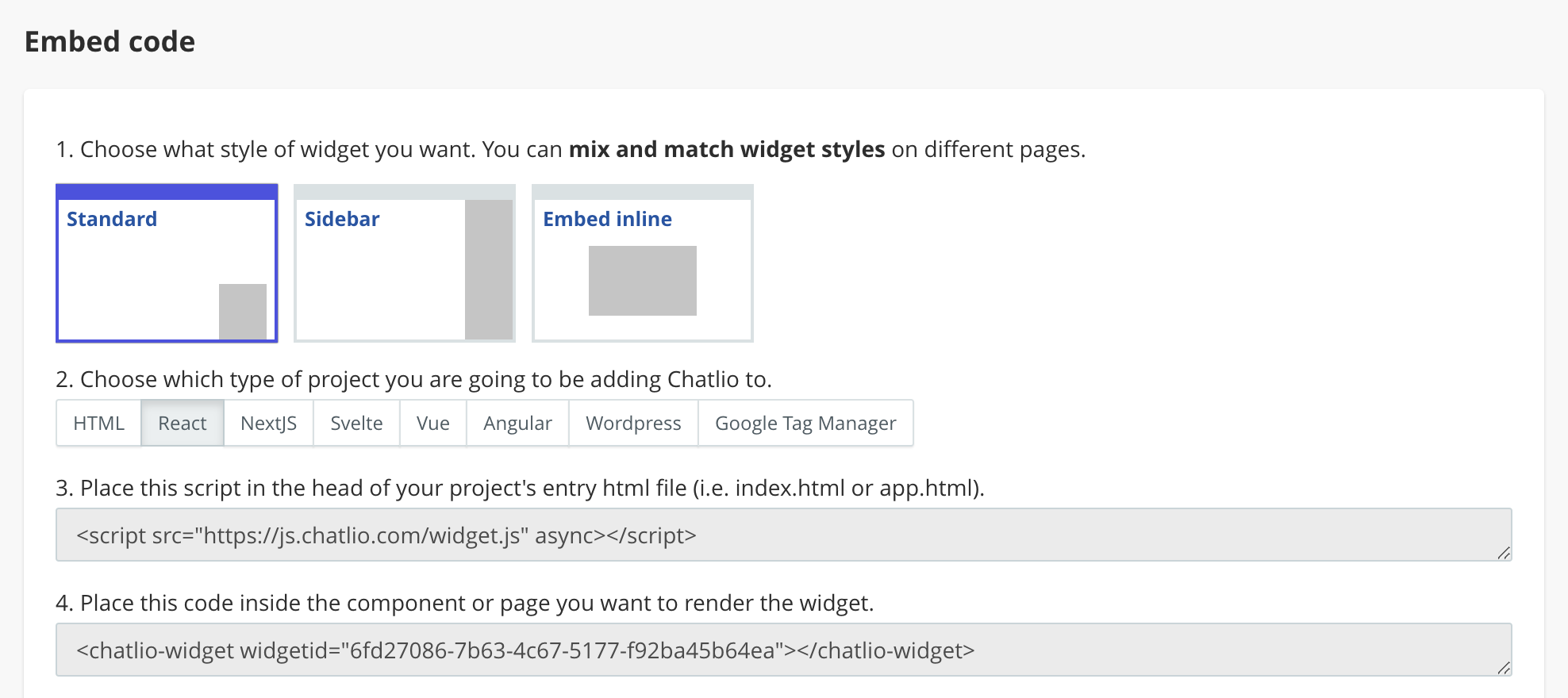The width and height of the screenshot is (1568, 698).
Task: Click the chatlio-widget code snippet field
Action: coord(784,650)
